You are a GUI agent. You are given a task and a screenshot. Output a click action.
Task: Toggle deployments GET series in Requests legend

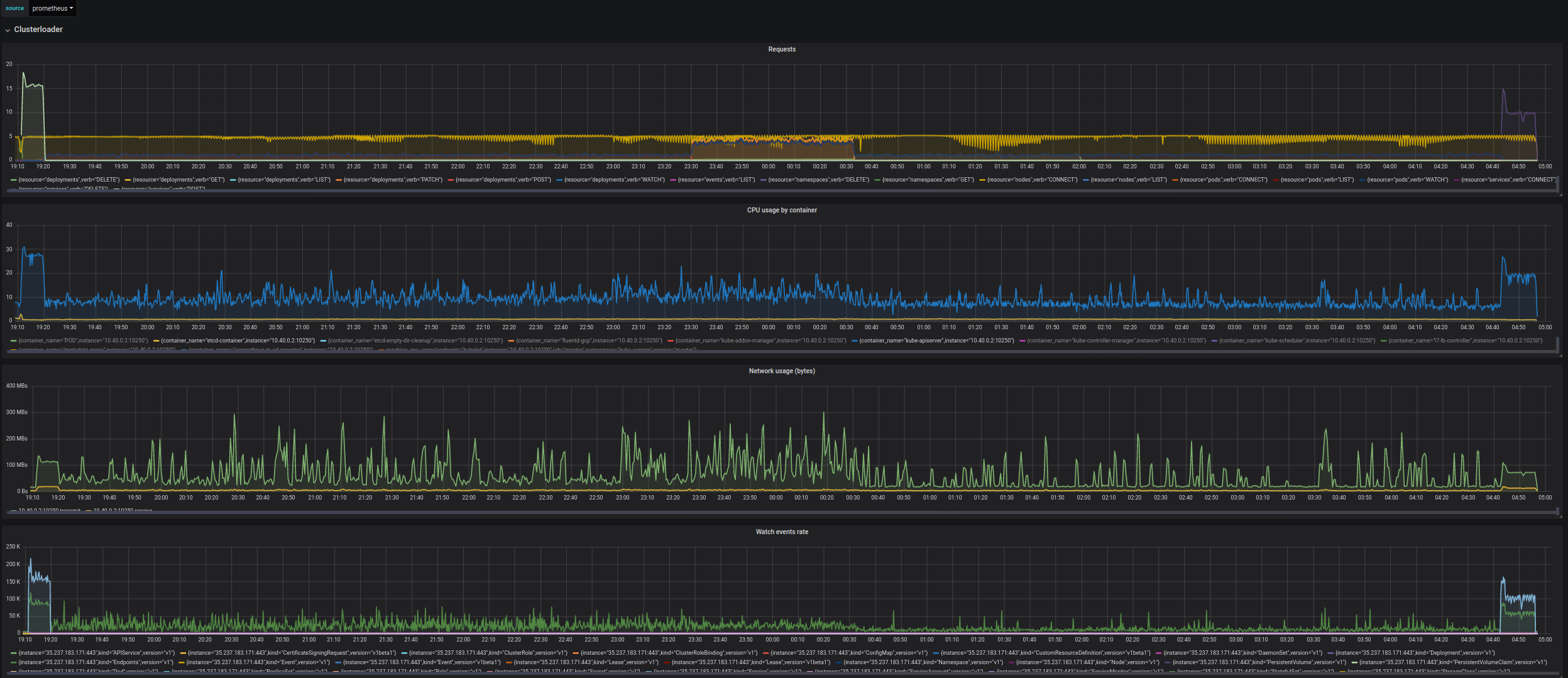coord(178,180)
